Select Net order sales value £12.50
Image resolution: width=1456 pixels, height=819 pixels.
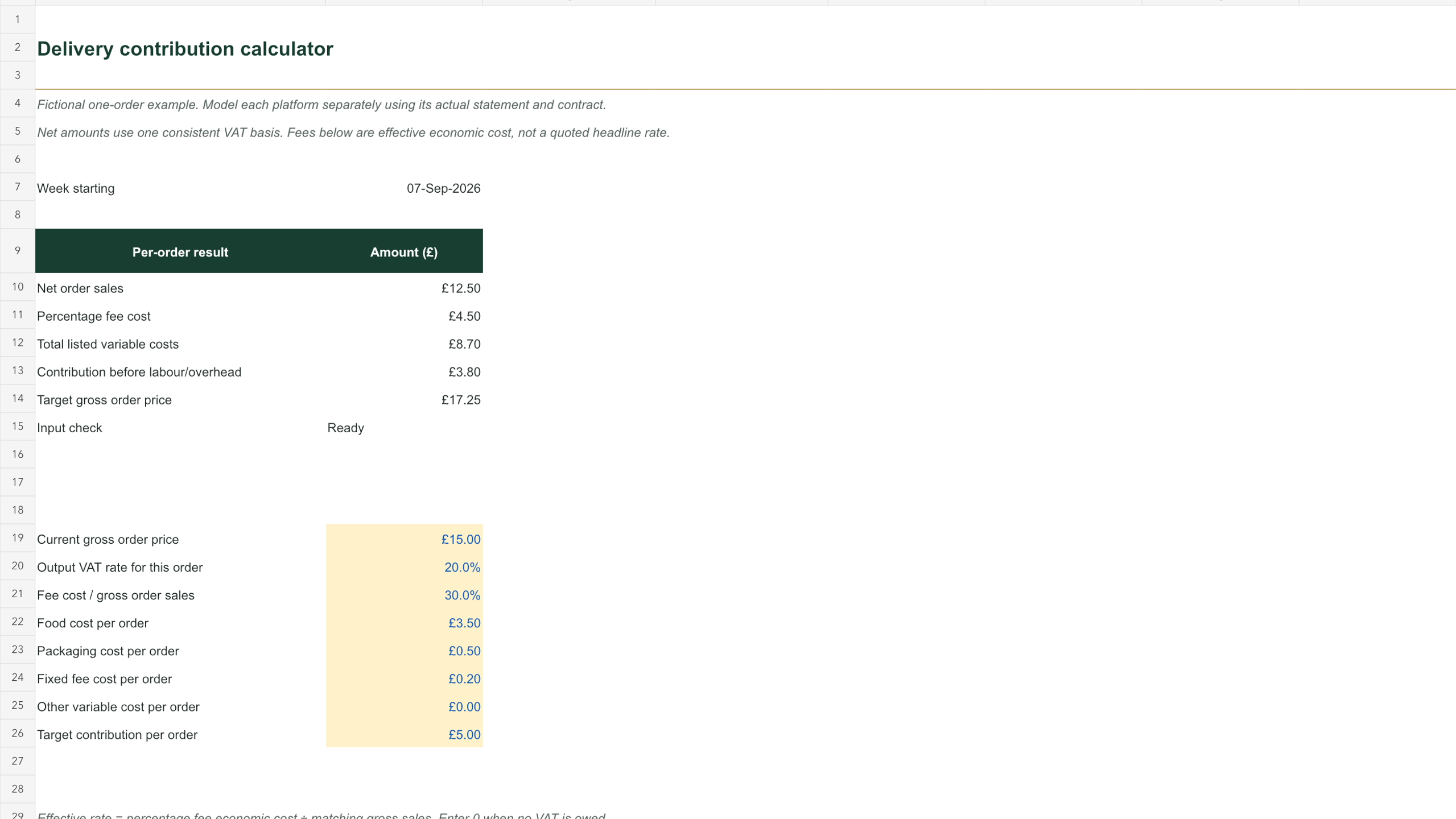point(461,288)
